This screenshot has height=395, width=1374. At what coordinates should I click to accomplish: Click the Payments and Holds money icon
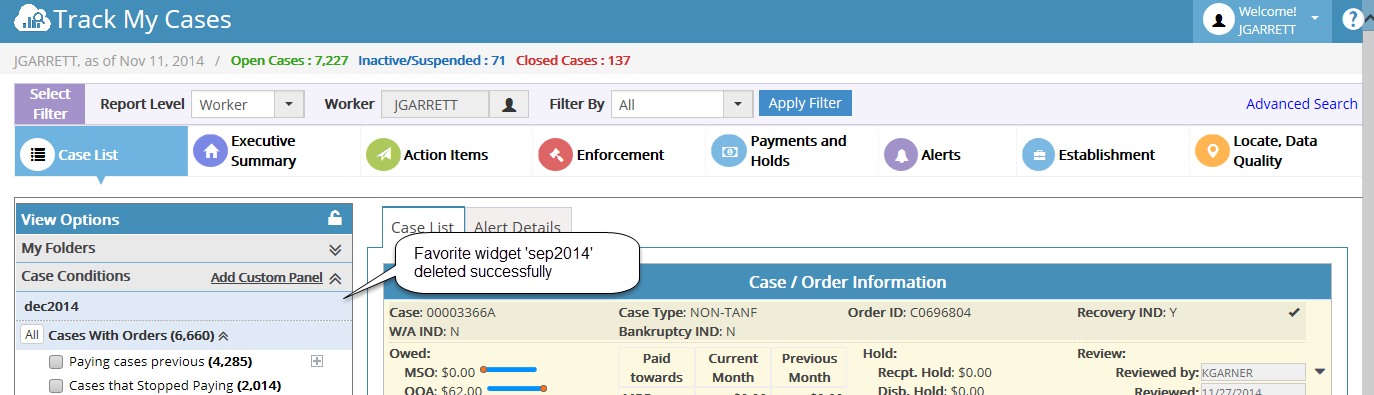point(728,152)
